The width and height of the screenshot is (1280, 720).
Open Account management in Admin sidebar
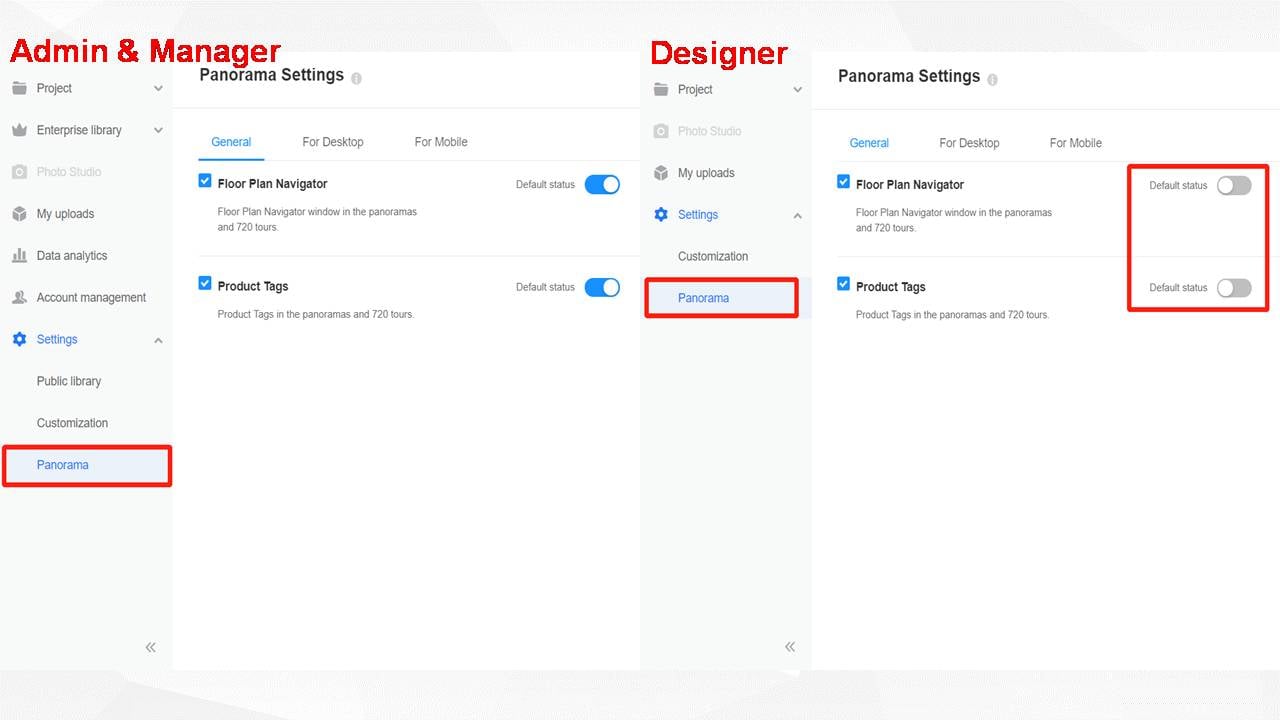coord(91,298)
